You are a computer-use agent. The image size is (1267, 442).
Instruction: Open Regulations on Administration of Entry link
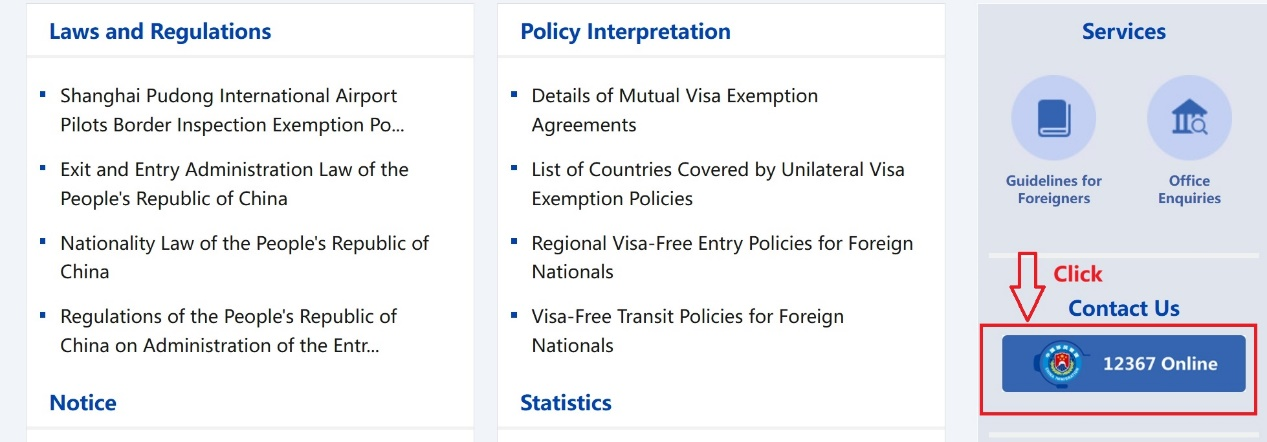pyautogui.click(x=228, y=331)
